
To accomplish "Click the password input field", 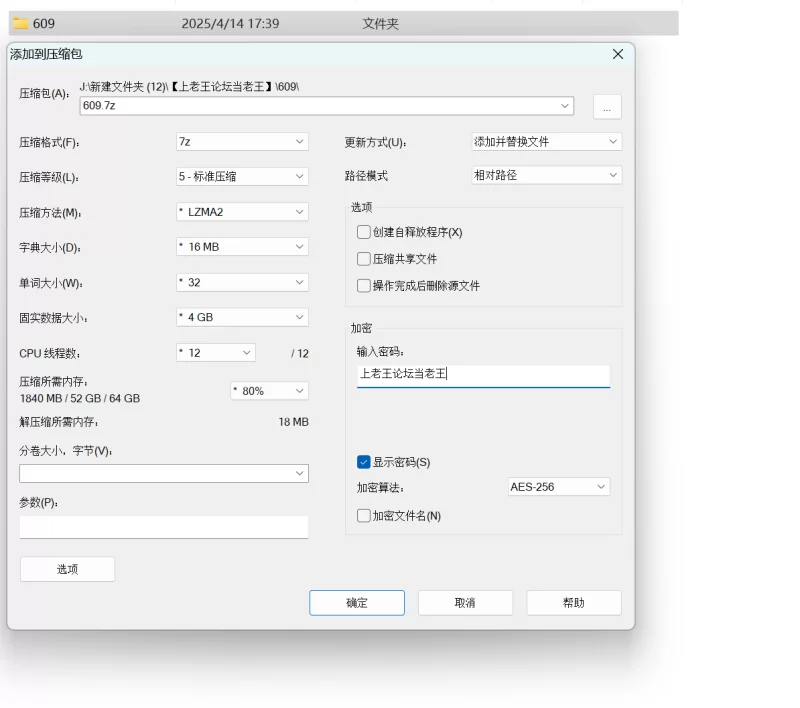I will (x=483, y=375).
